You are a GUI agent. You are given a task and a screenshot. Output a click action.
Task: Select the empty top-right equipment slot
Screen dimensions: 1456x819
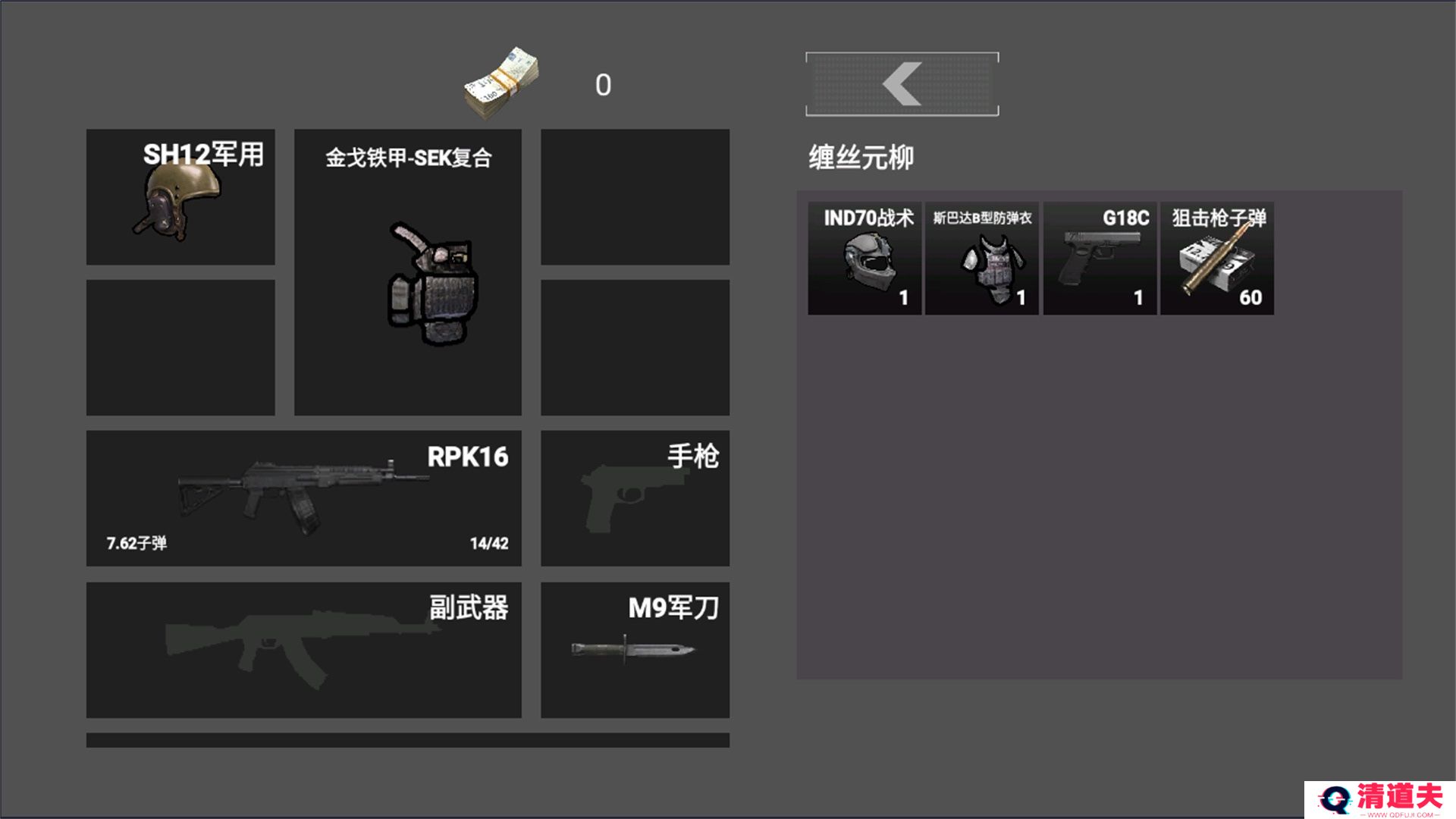pyautogui.click(x=635, y=197)
